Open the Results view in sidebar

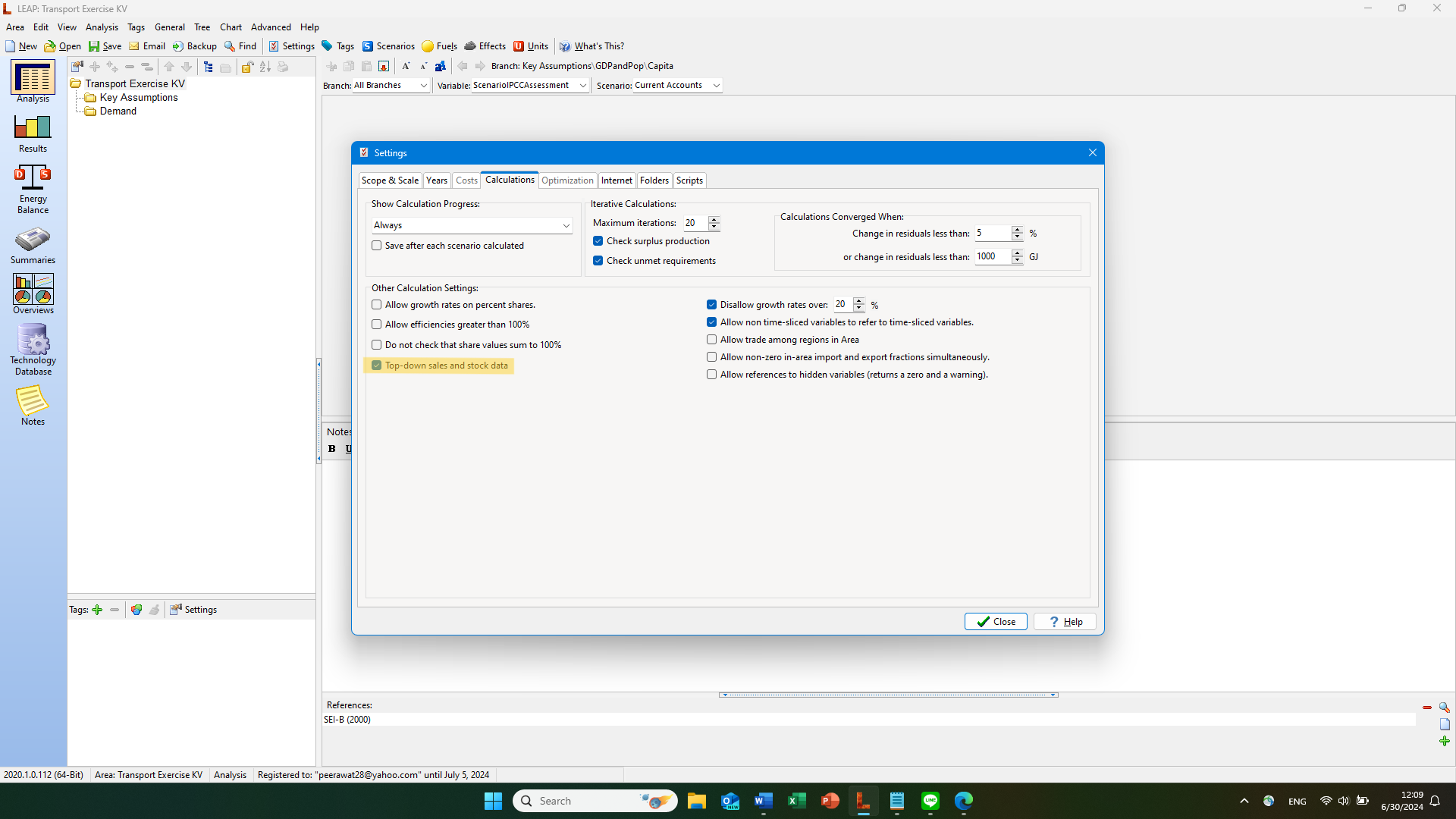[x=33, y=133]
